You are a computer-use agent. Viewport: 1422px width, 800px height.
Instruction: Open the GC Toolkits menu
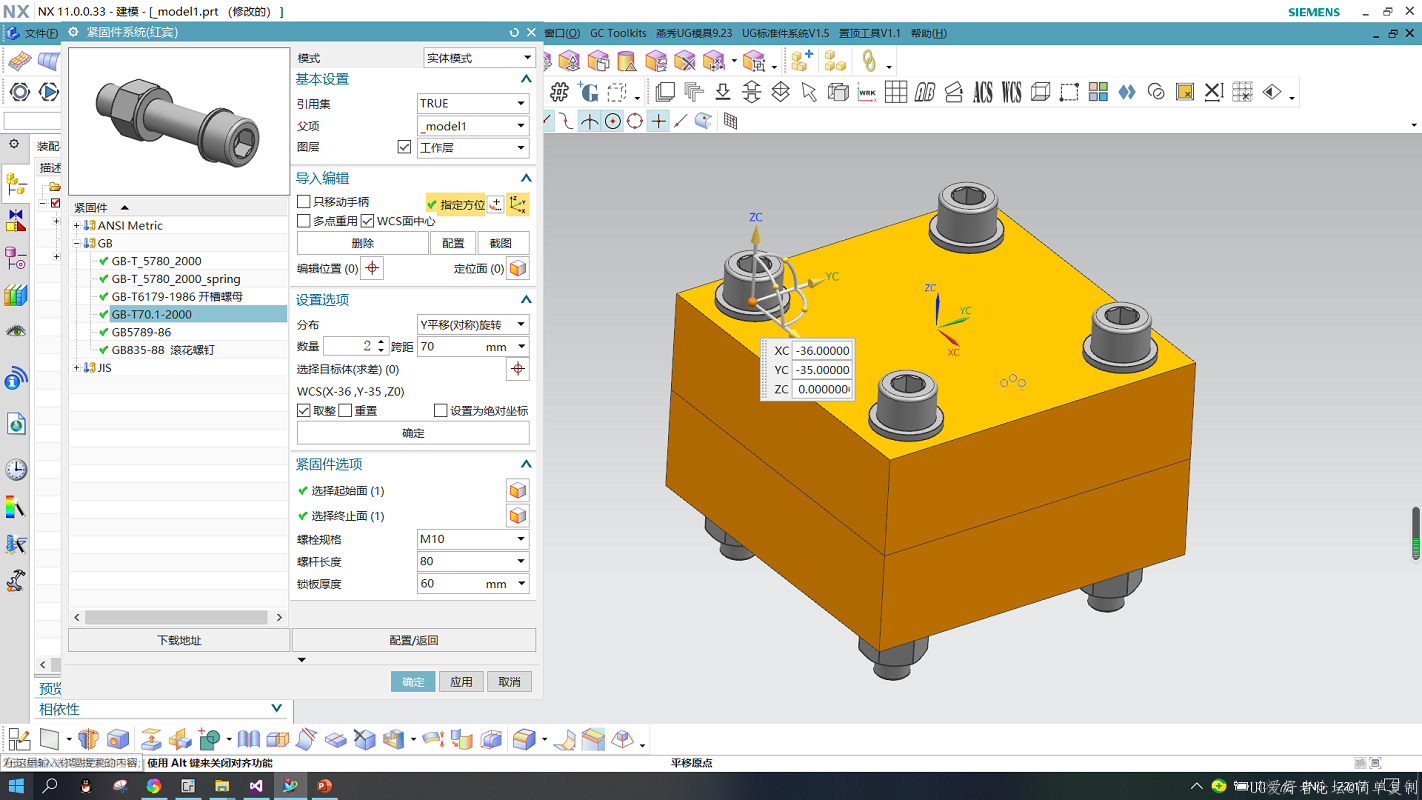point(618,33)
